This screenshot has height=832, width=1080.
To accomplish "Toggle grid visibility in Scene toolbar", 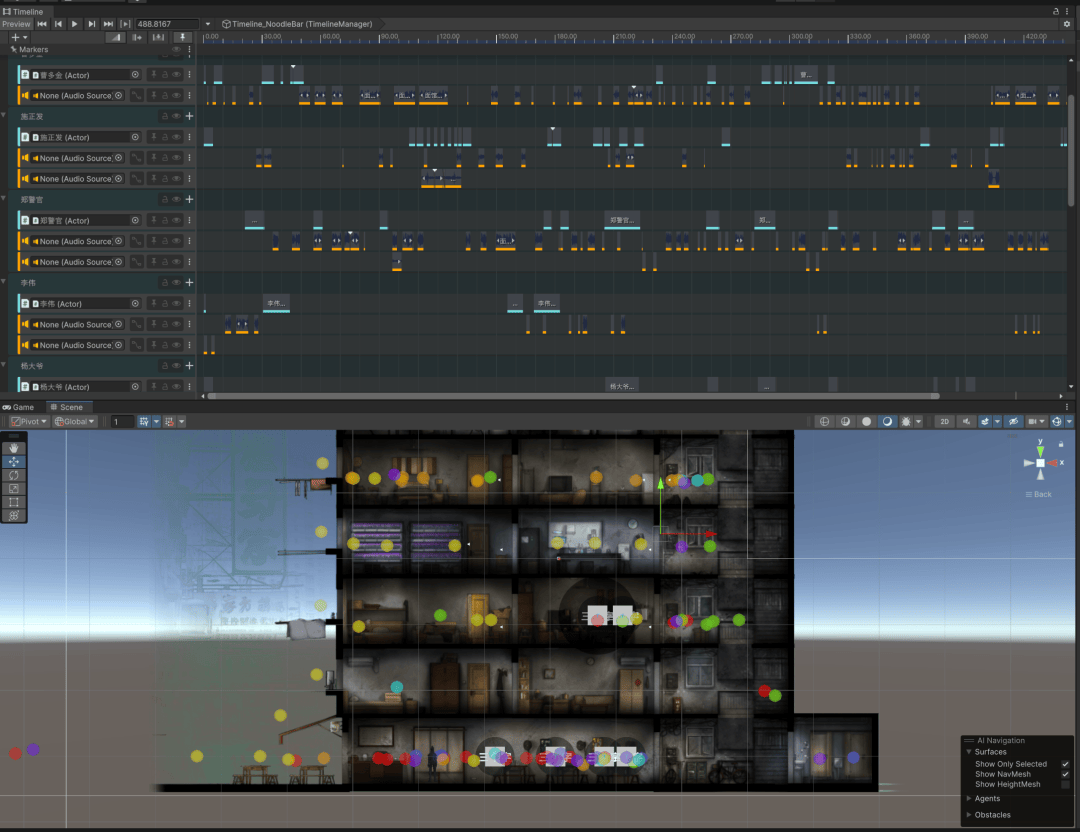I will 144,422.
